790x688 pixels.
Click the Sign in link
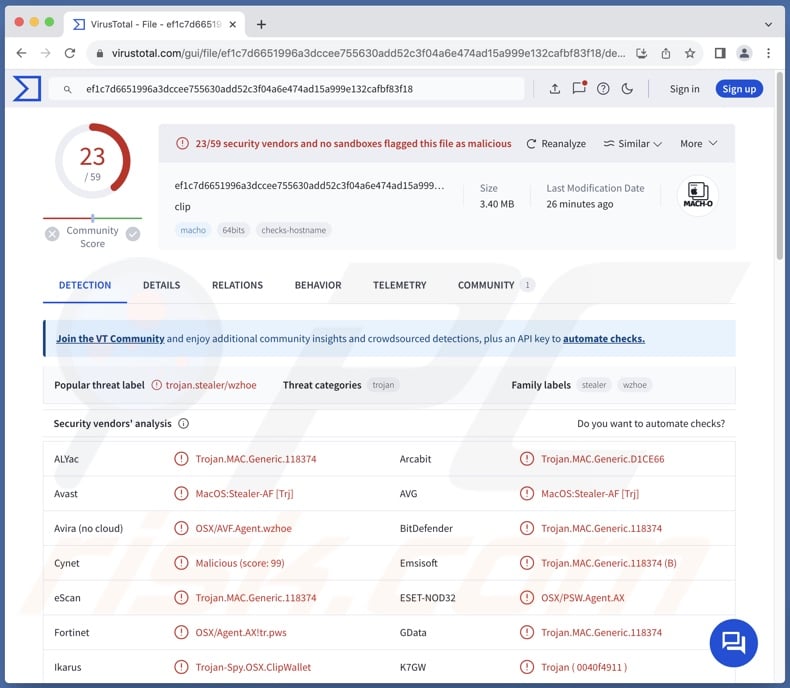pos(684,89)
